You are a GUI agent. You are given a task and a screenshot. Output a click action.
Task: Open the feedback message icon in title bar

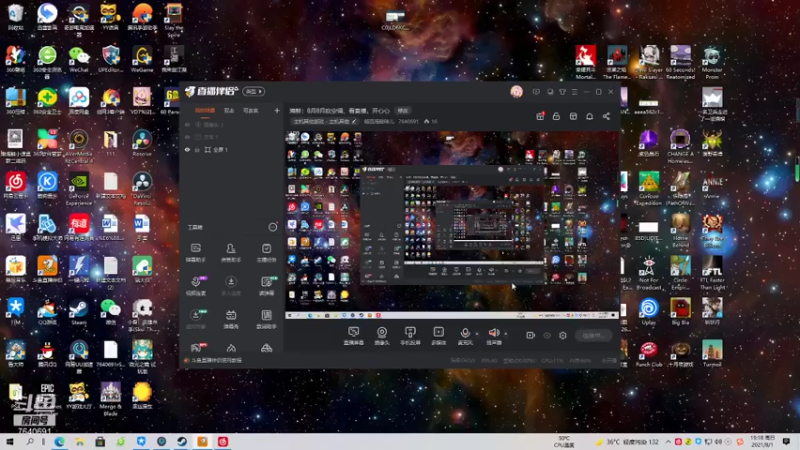click(x=536, y=92)
